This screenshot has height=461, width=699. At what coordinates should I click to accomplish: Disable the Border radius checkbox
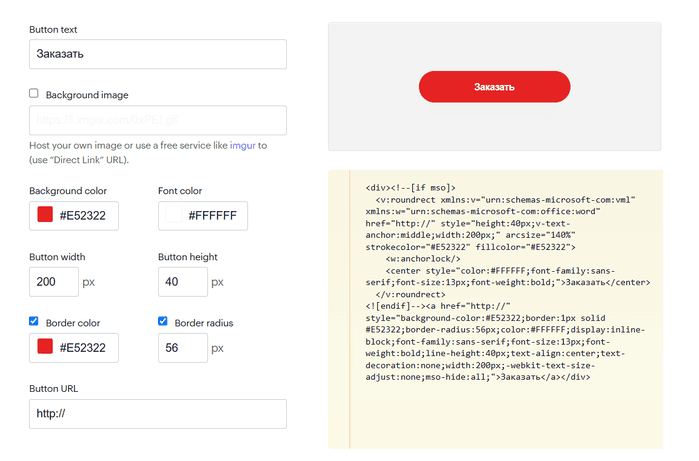[x=163, y=322]
